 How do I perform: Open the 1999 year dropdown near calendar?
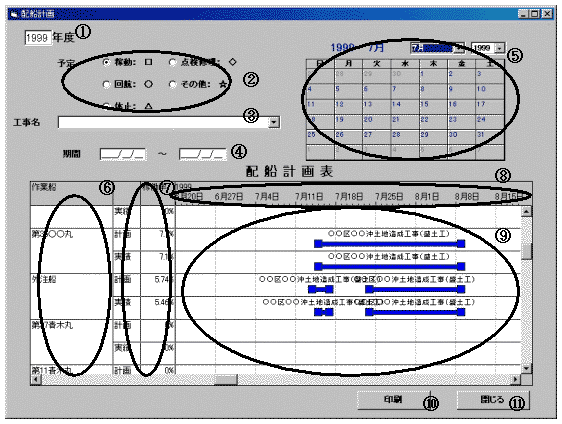click(x=500, y=48)
